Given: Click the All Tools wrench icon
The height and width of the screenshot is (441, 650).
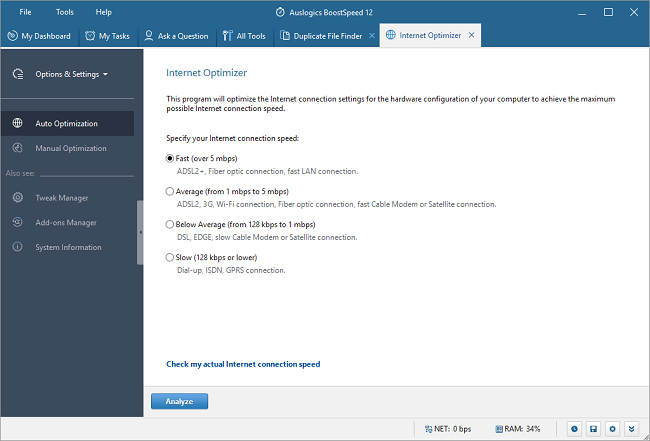Looking at the screenshot, I should [227, 36].
